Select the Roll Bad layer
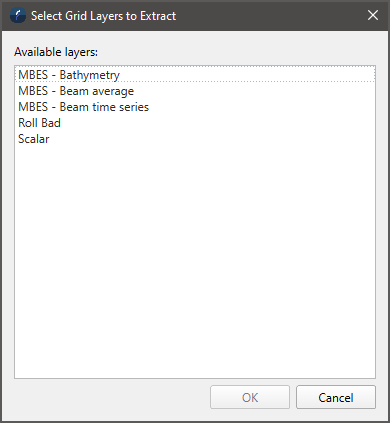 (195, 123)
